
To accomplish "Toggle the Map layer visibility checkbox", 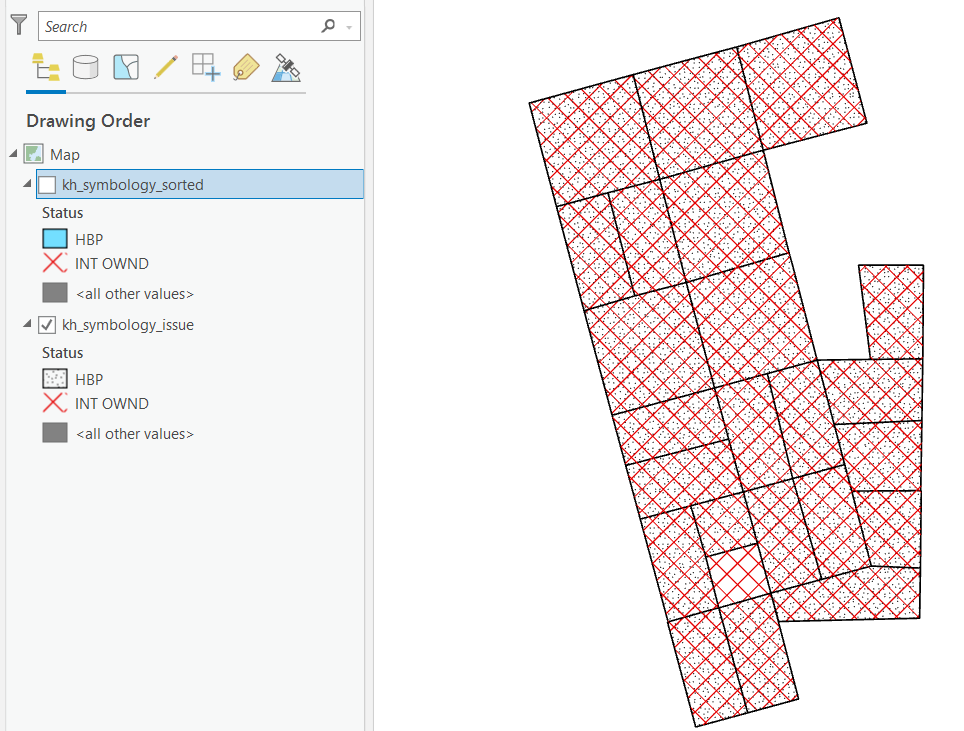I will (33, 154).
